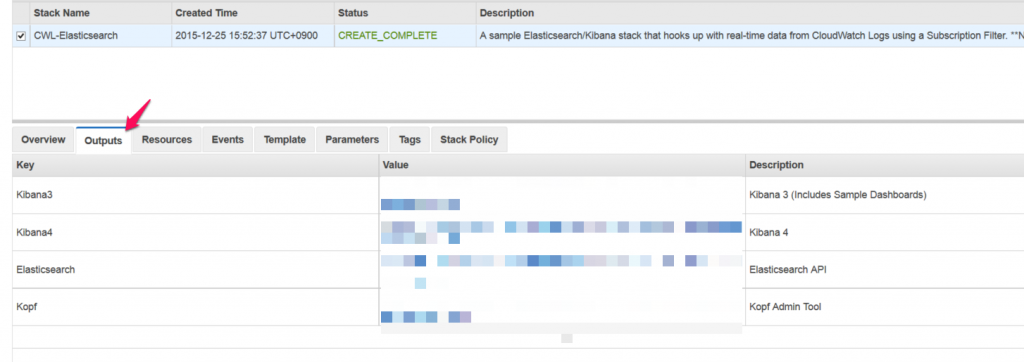
Task: Sort by Created Time column header
Action: point(206,13)
